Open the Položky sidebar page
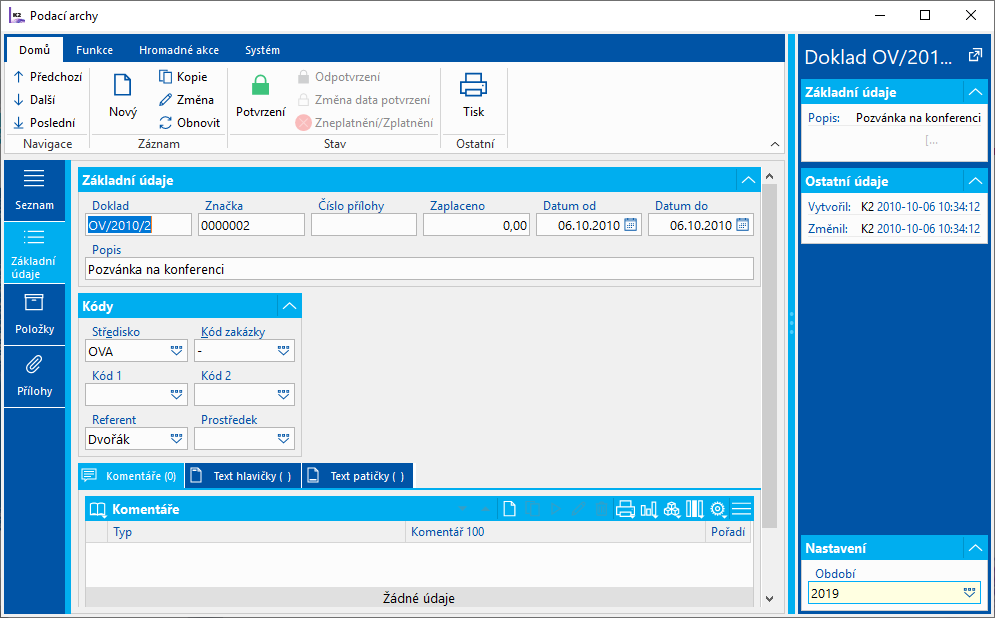This screenshot has height=618, width=995. point(34,315)
